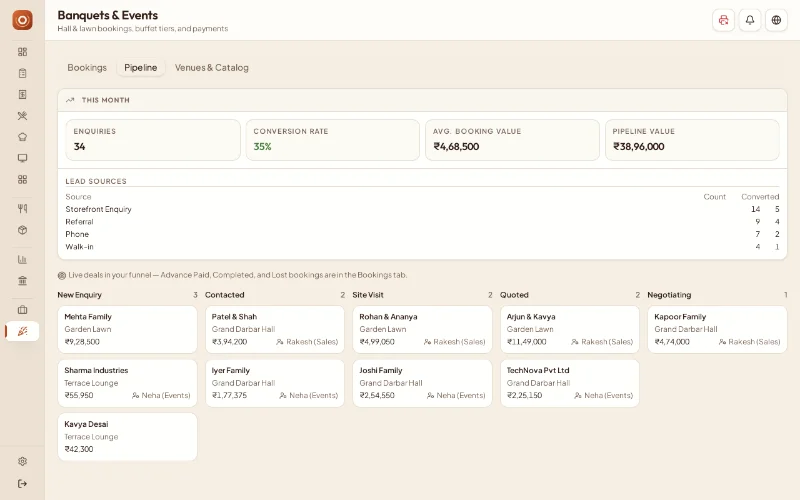Click the Source column header
Image resolution: width=800 pixels, height=500 pixels.
(78, 196)
